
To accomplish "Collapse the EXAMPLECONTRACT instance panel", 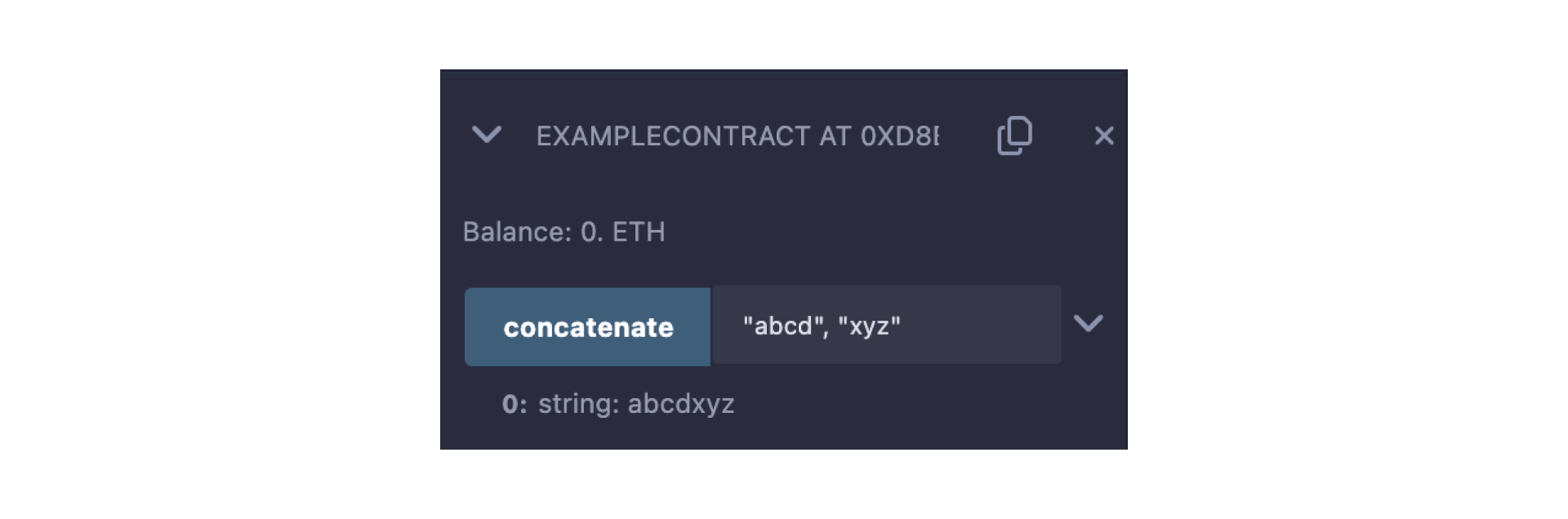I will (487, 135).
